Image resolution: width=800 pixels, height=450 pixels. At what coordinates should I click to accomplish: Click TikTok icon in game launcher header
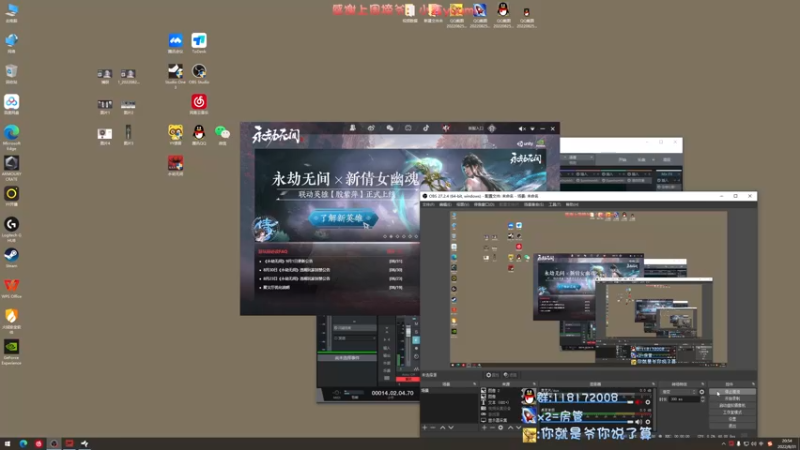coord(426,128)
